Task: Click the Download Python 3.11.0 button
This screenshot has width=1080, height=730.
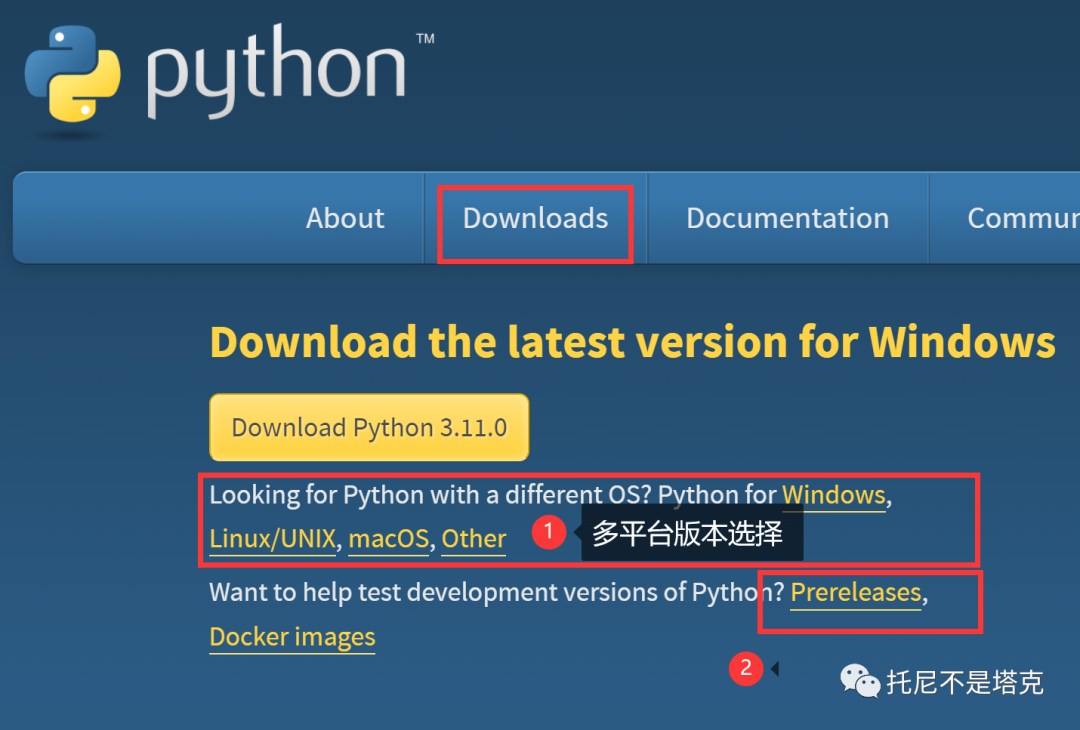Action: click(369, 428)
